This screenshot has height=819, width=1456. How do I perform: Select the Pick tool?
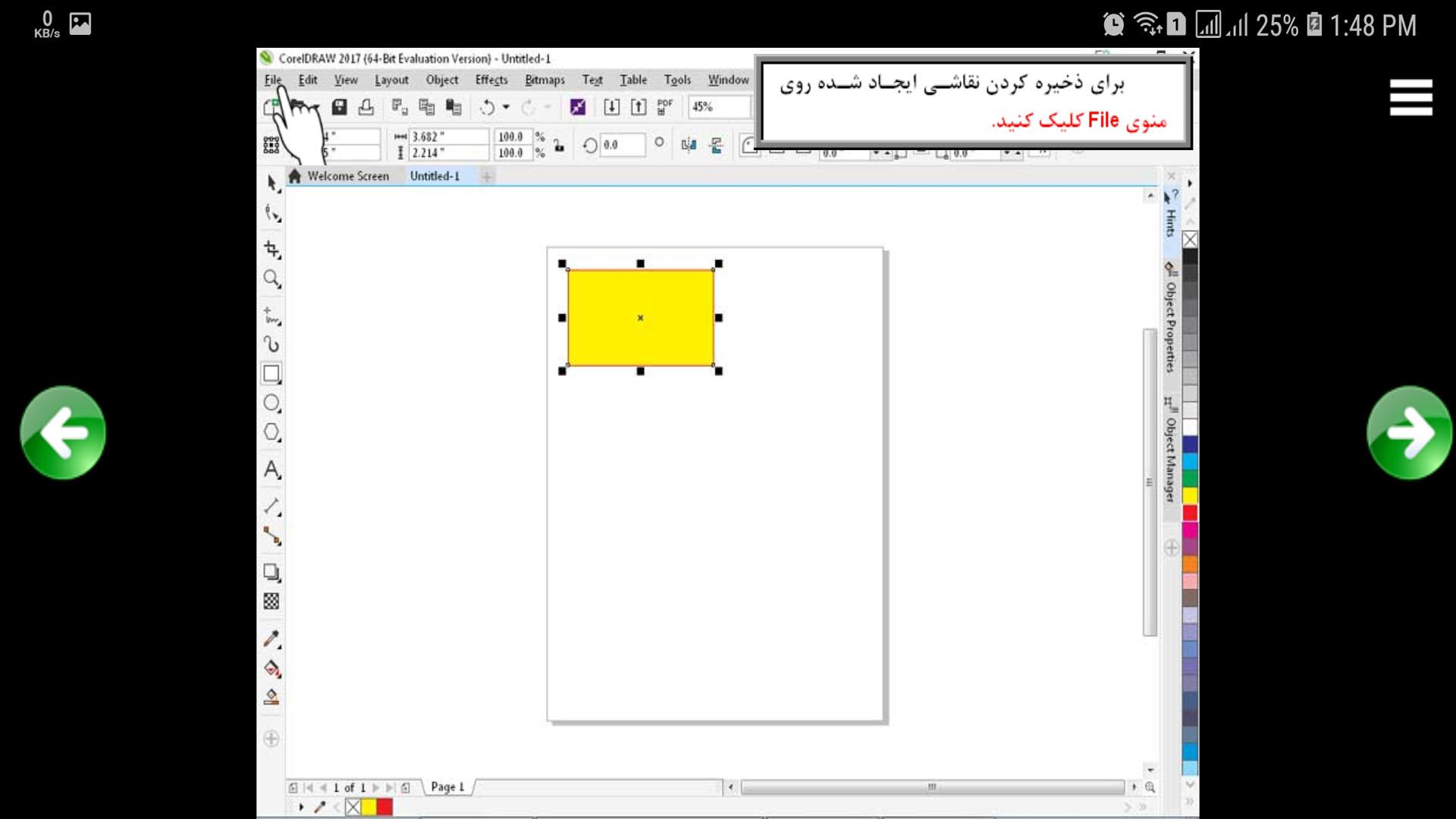click(271, 184)
